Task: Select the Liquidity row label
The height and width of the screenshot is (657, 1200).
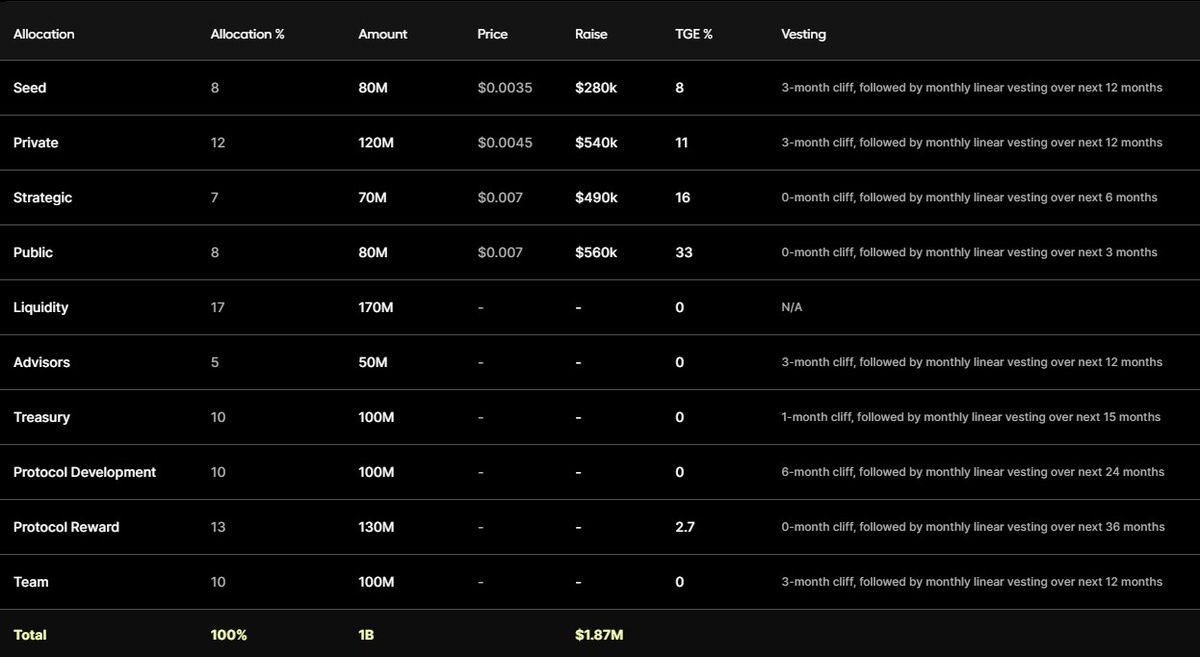Action: [41, 307]
